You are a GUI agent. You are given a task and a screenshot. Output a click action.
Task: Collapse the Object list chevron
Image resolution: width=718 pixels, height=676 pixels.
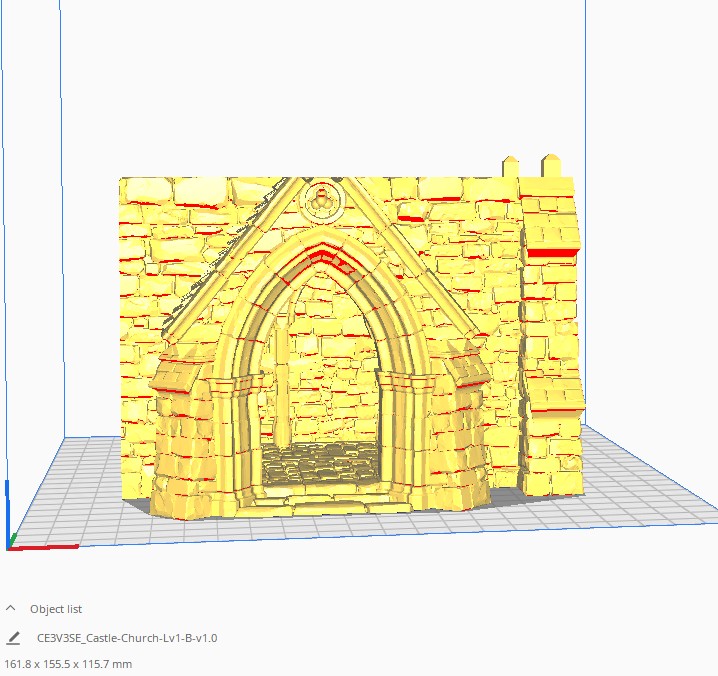11,608
